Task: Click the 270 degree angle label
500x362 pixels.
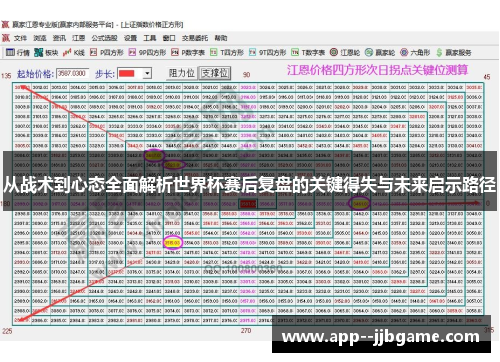Action: (x=246, y=330)
